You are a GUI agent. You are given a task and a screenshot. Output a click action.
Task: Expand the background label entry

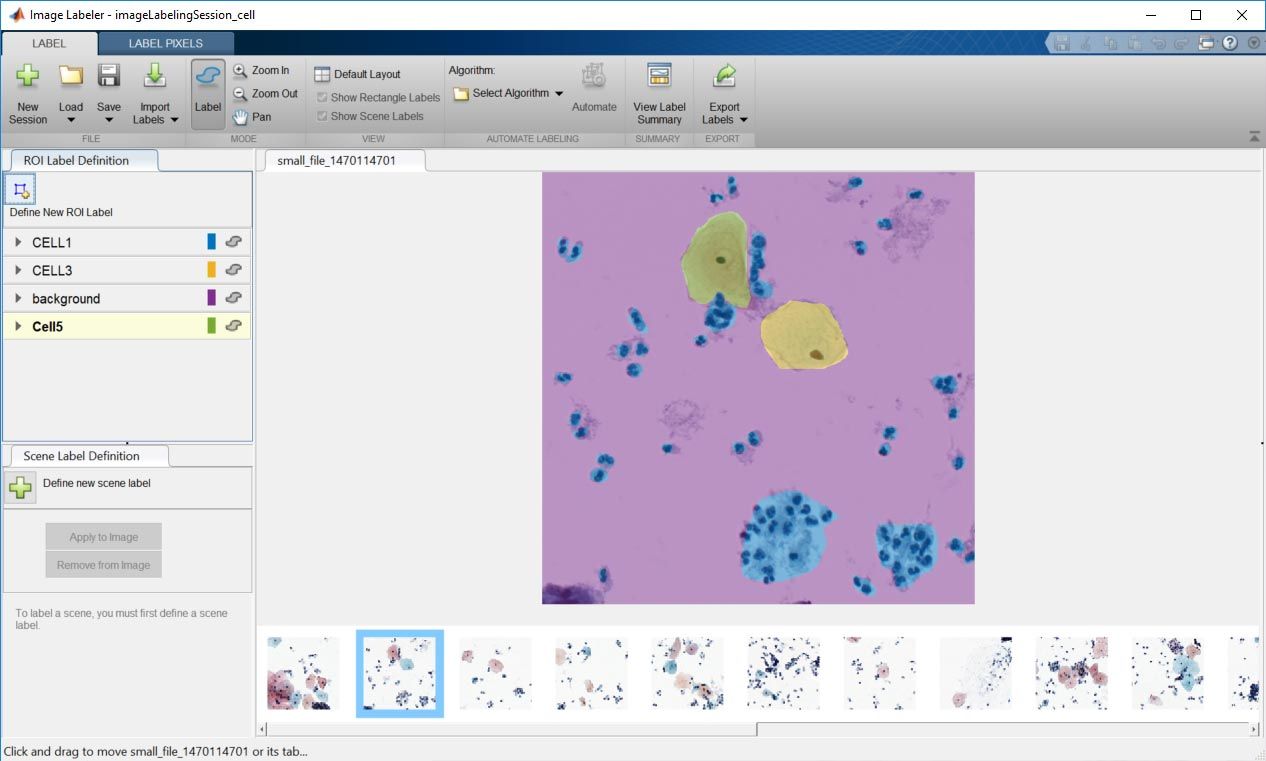(18, 297)
